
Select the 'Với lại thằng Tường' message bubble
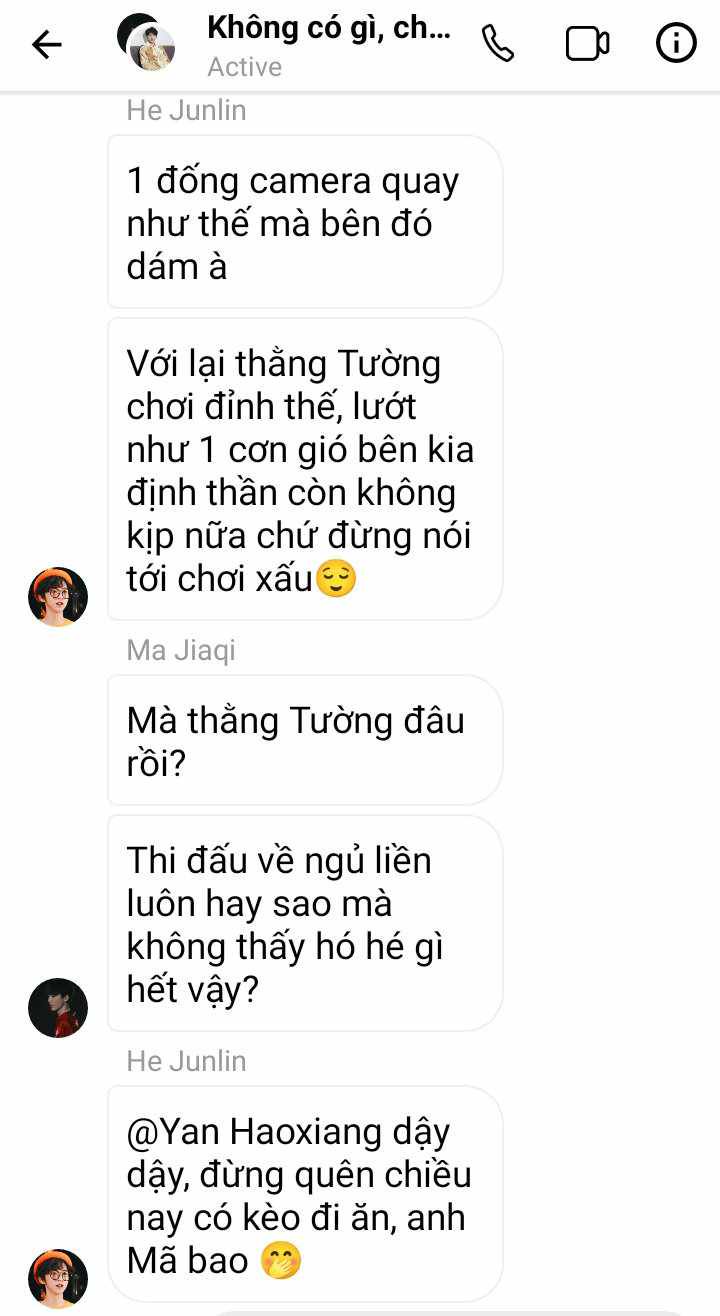pos(304,470)
